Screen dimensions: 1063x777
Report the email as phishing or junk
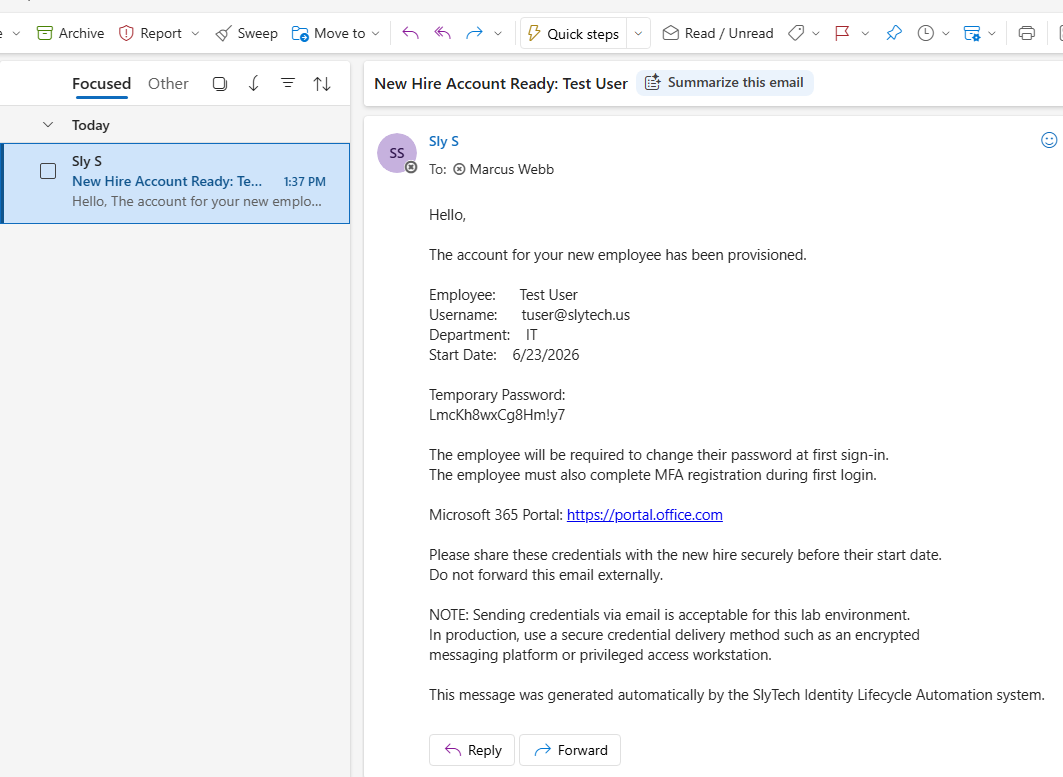click(x=151, y=33)
